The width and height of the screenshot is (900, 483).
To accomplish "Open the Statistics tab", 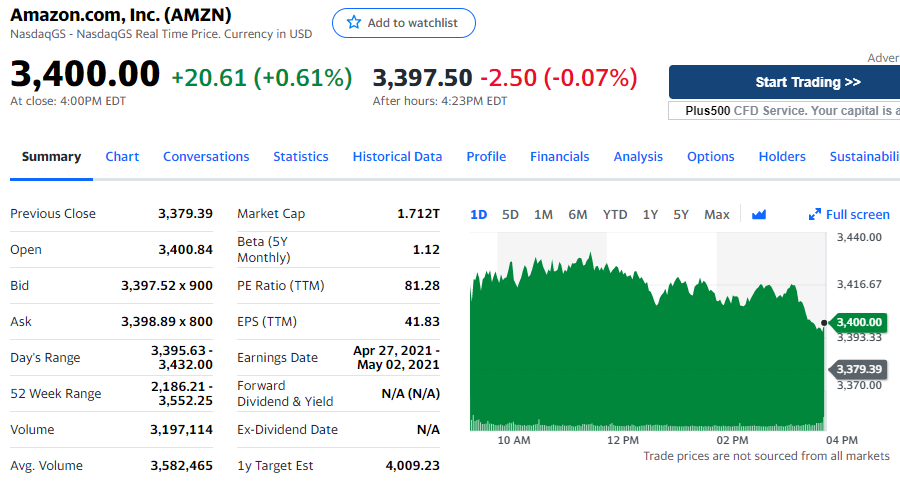I will 301,157.
